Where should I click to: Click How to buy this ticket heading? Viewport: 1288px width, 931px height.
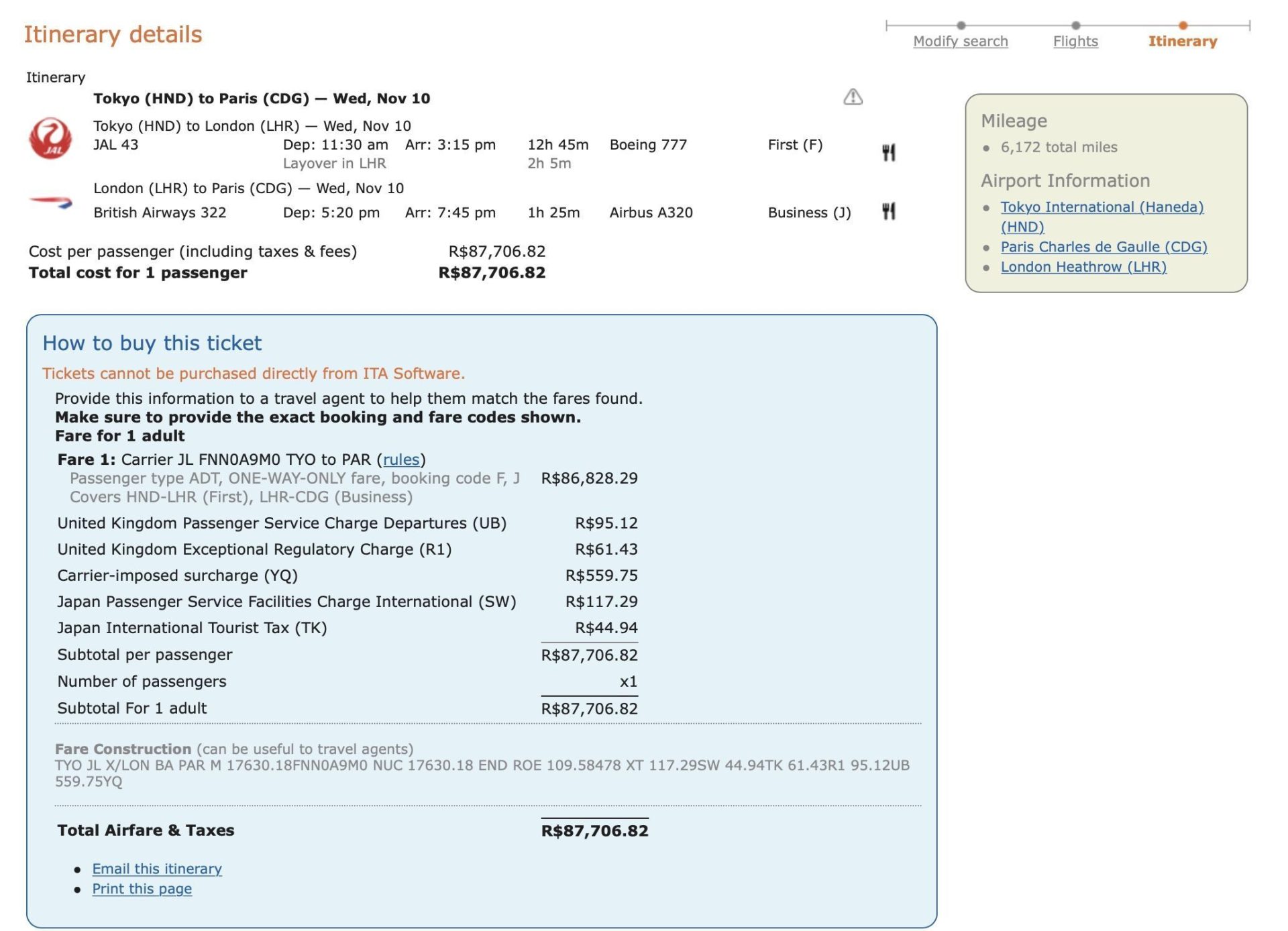(152, 343)
